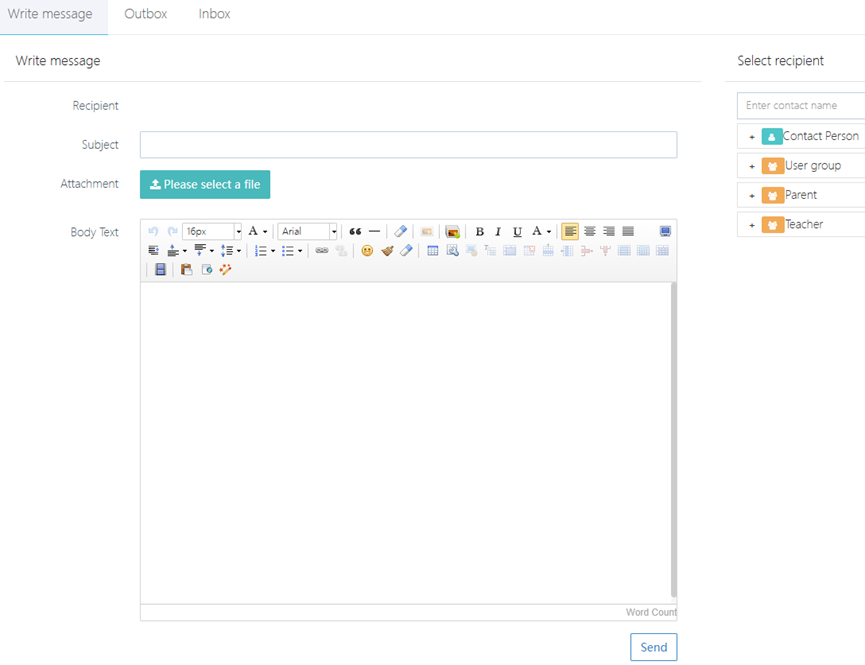Switch to the Outbox tab
The image size is (865, 665).
(146, 15)
